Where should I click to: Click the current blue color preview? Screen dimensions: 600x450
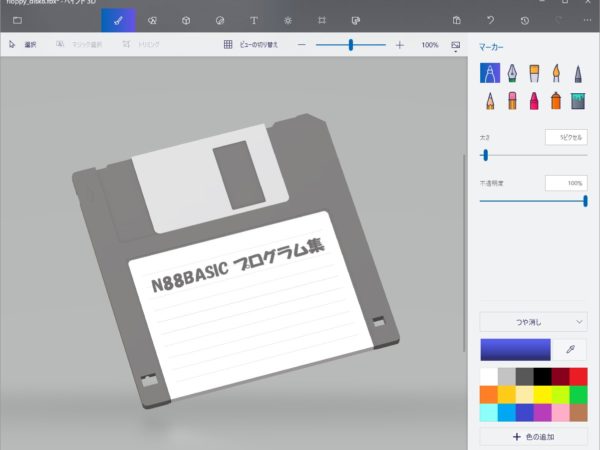[x=515, y=349]
